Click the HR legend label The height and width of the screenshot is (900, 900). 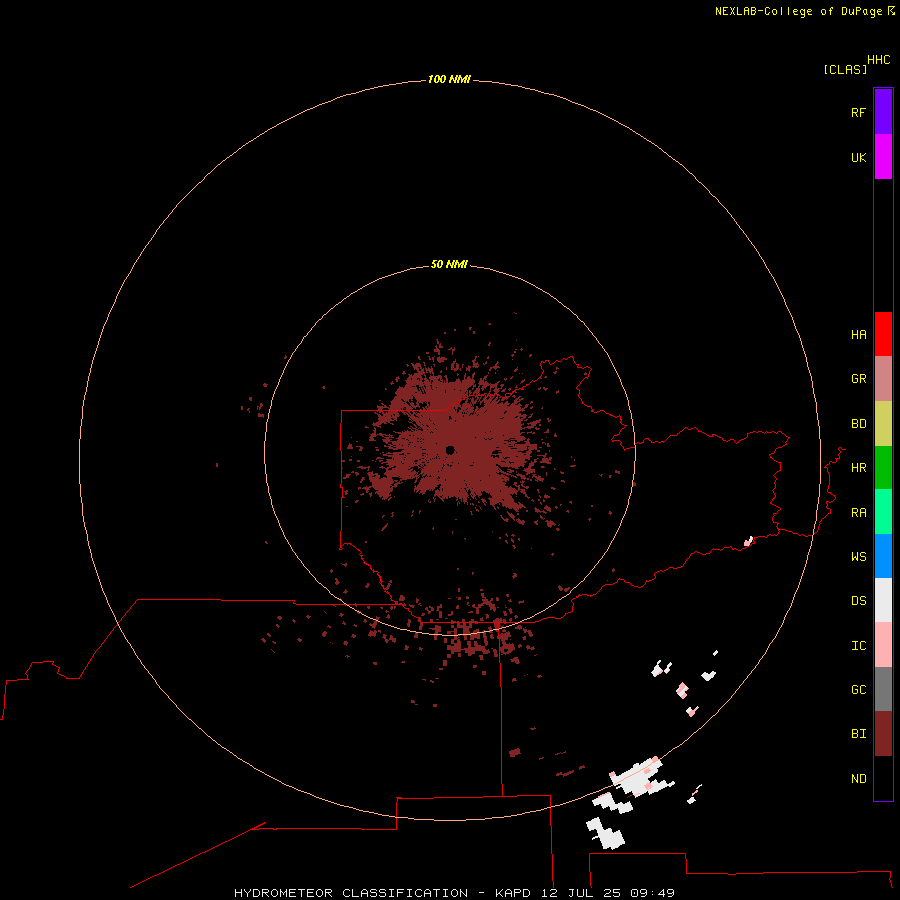click(x=859, y=468)
